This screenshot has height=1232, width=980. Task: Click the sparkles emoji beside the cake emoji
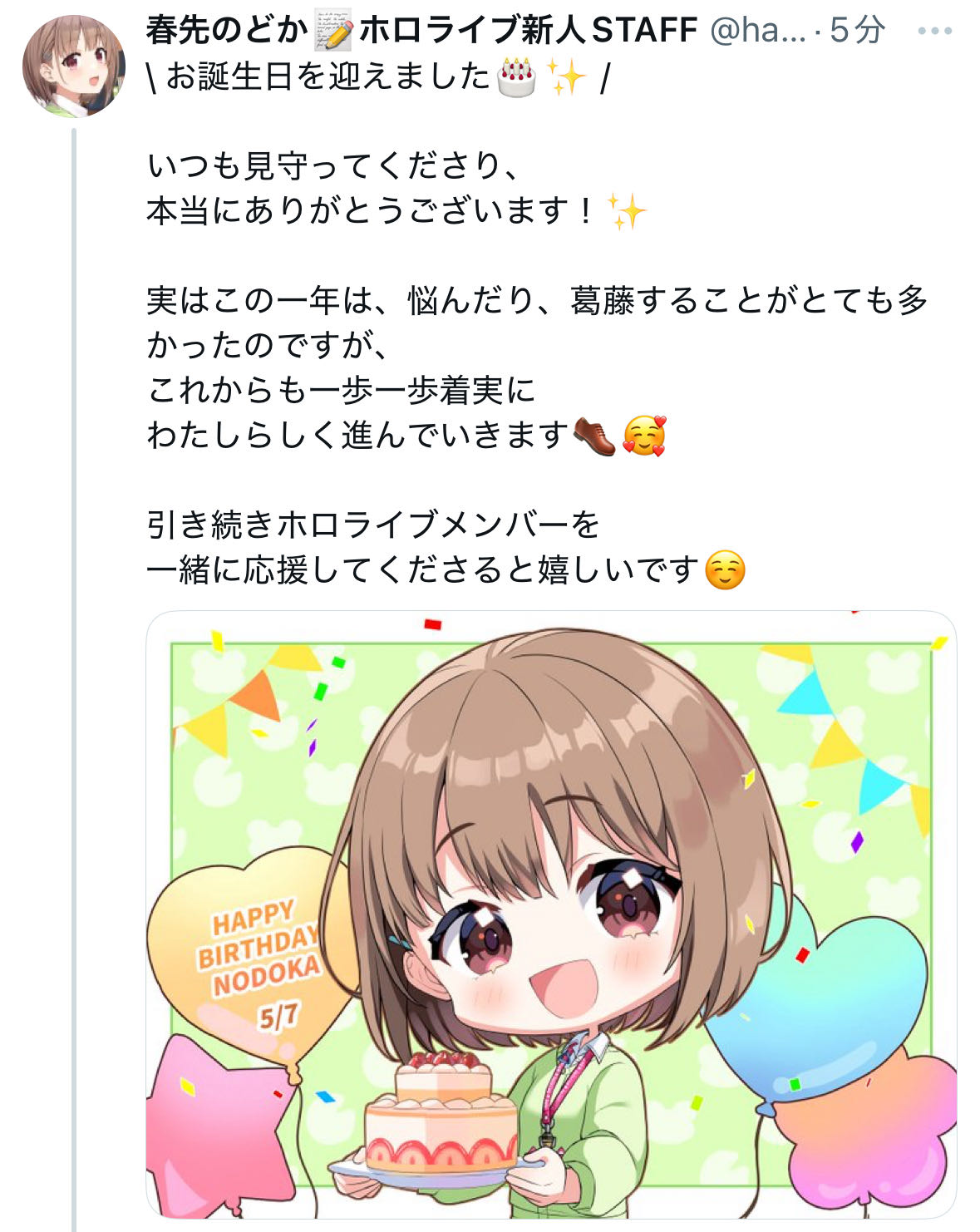point(567,77)
